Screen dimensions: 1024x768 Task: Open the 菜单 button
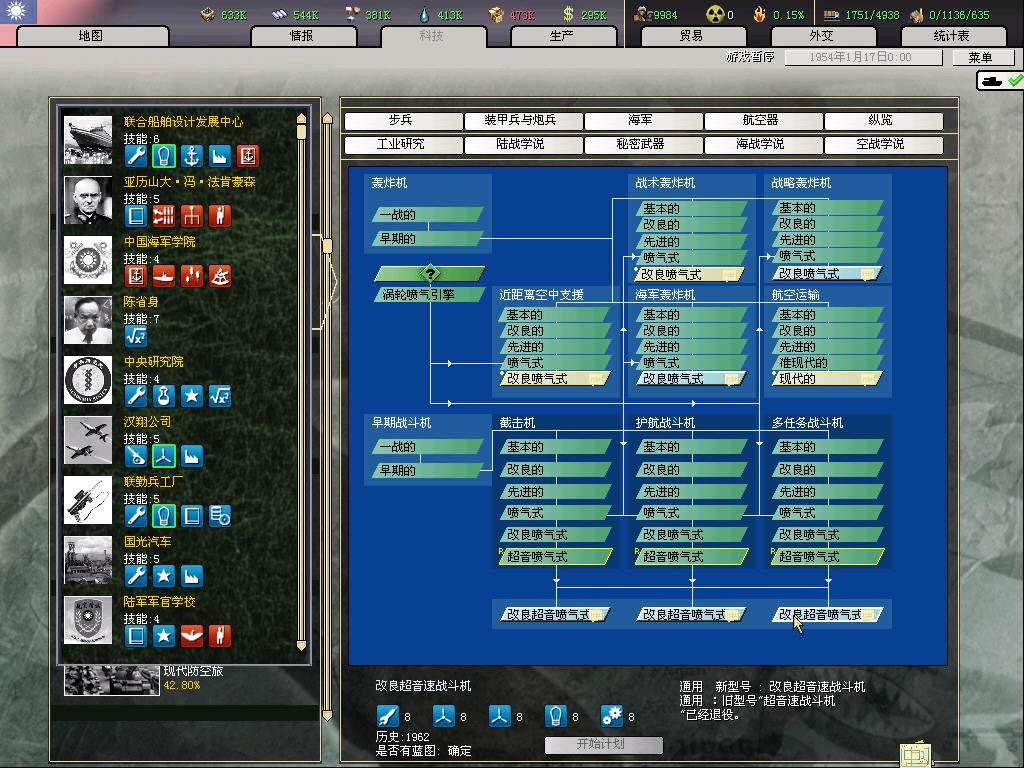[980, 58]
